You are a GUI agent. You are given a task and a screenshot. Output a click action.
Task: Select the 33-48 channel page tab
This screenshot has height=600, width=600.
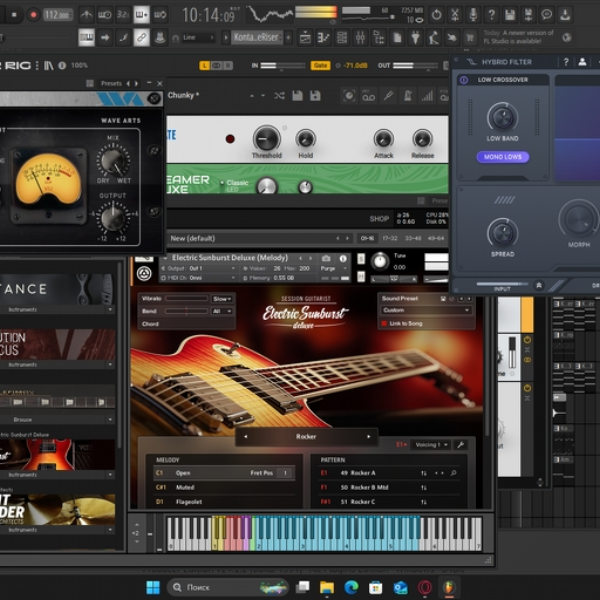(x=413, y=238)
